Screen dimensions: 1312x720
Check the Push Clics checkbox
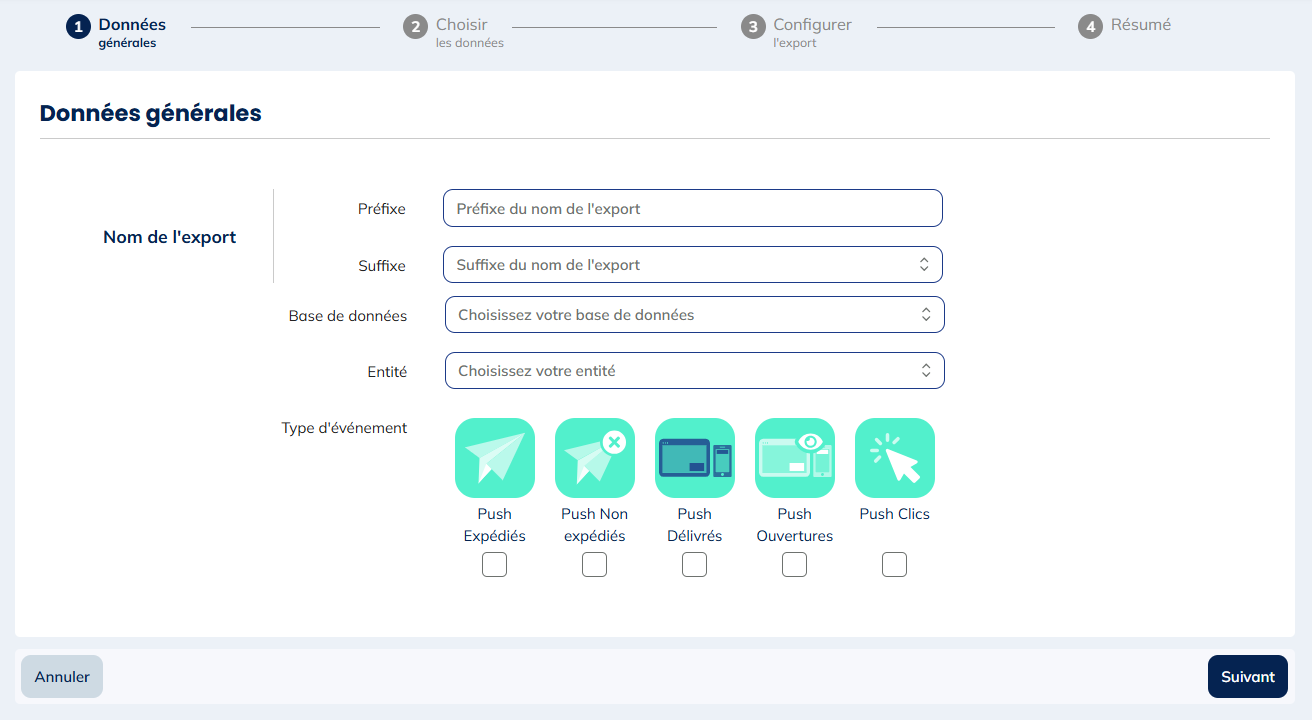coord(894,565)
